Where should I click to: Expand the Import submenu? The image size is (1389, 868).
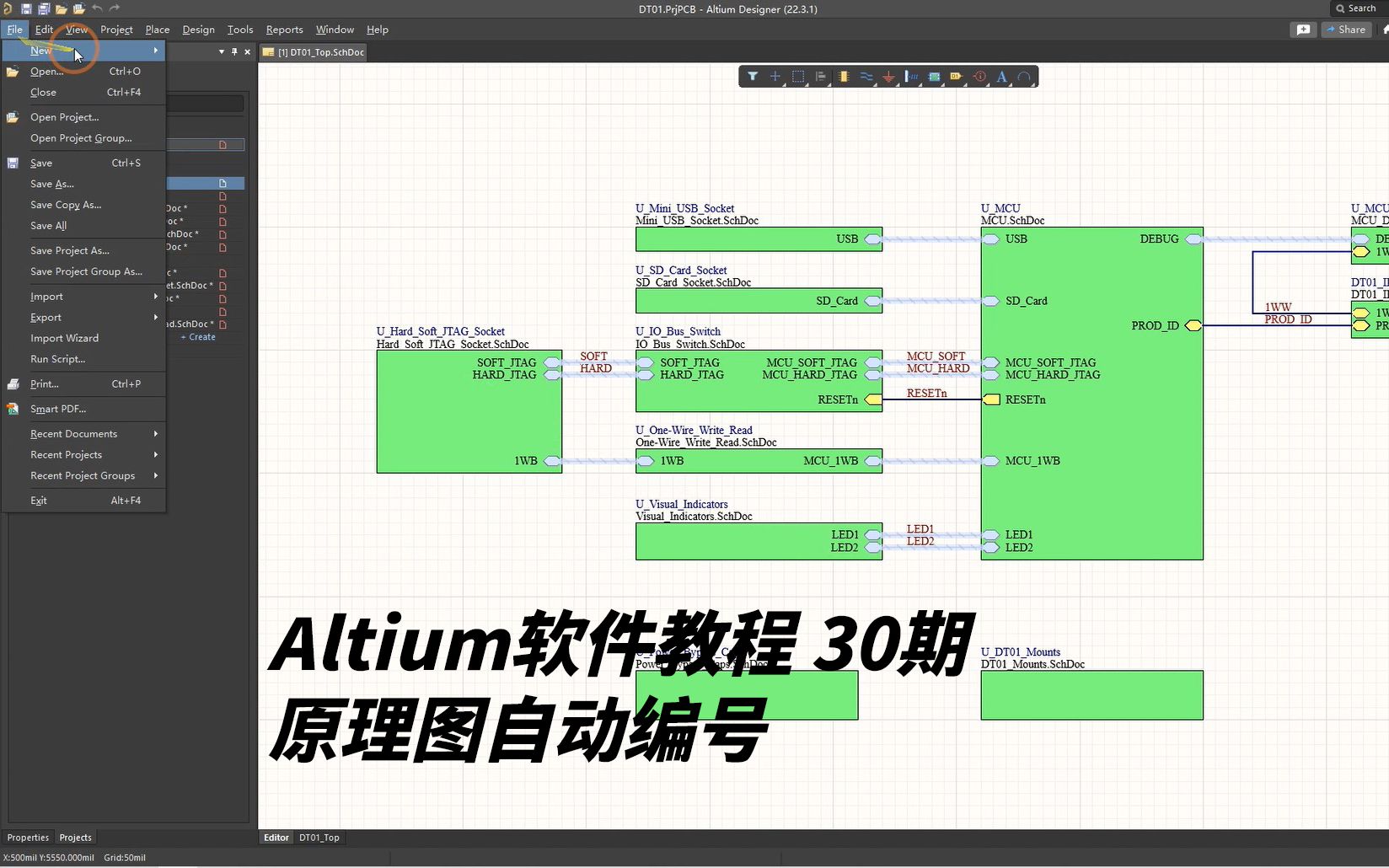click(x=83, y=297)
